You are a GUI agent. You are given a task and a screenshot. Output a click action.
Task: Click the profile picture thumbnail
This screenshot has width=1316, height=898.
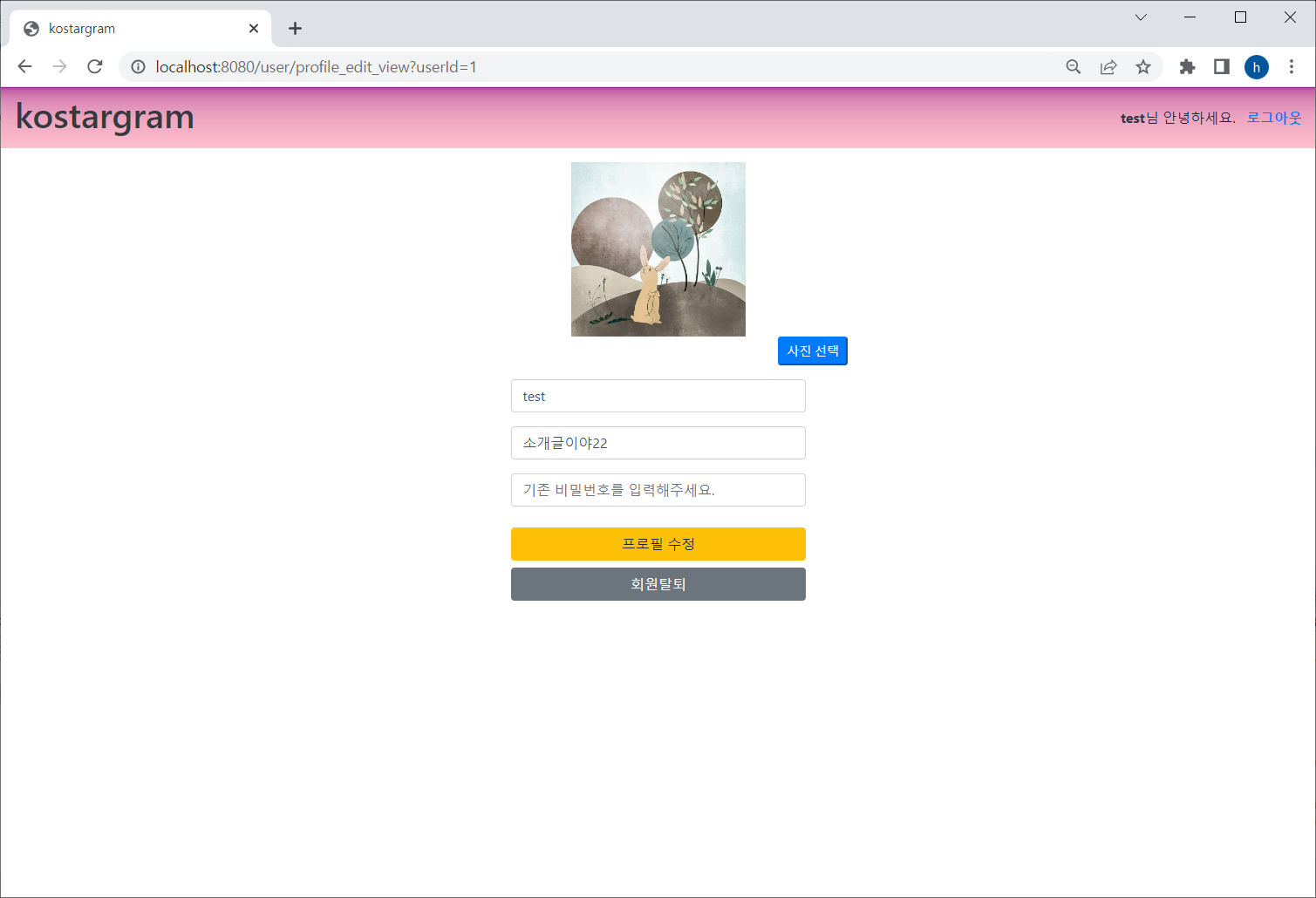coord(658,248)
